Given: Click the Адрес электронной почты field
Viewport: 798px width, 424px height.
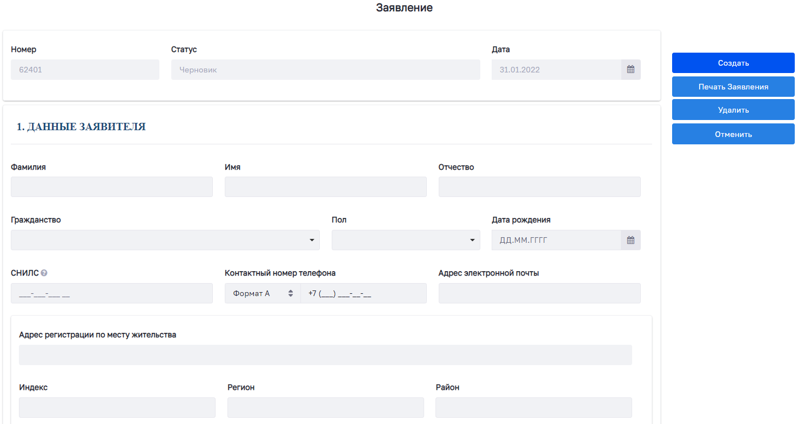Looking at the screenshot, I should [x=539, y=293].
